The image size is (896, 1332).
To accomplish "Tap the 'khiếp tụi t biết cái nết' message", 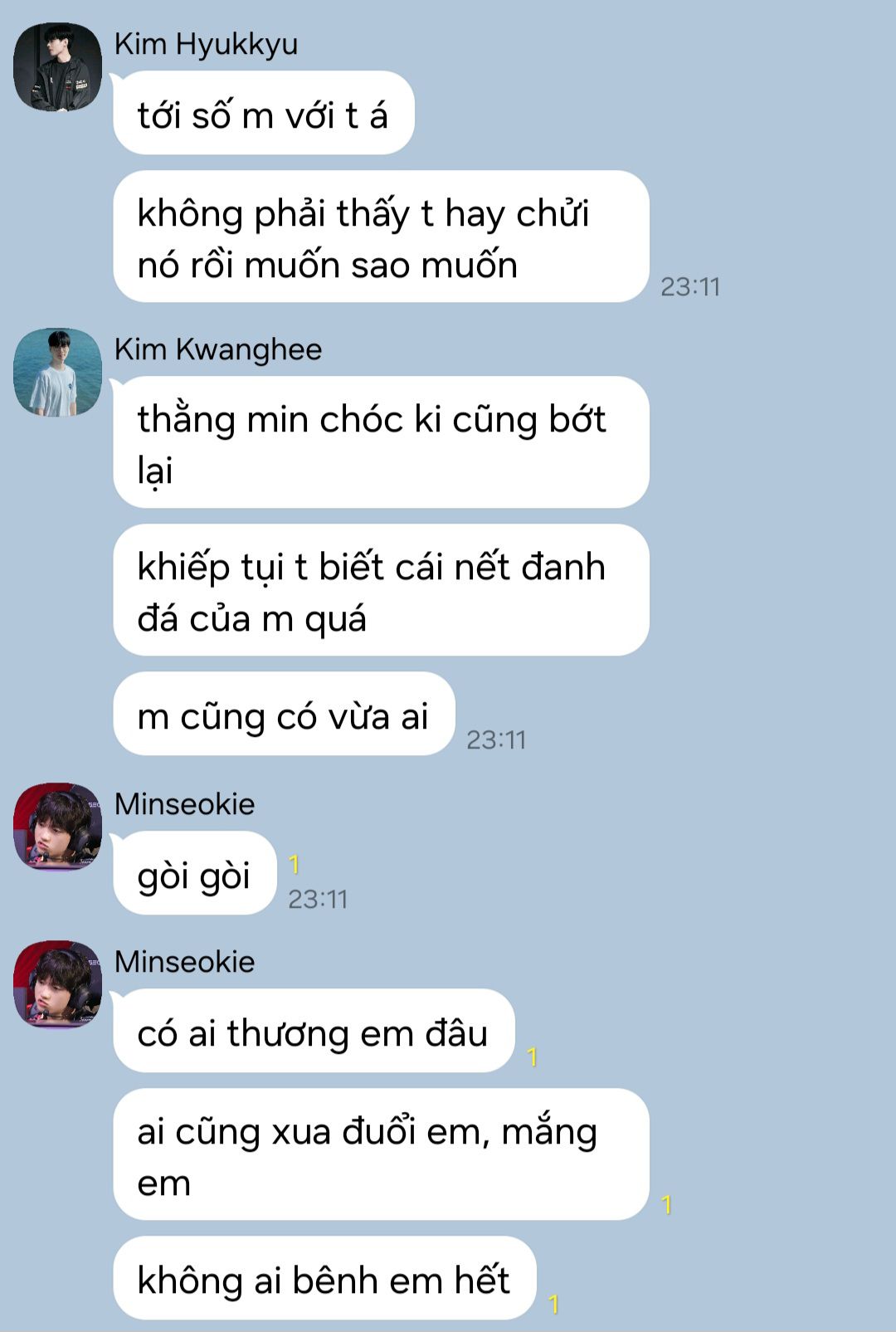I will [x=381, y=590].
